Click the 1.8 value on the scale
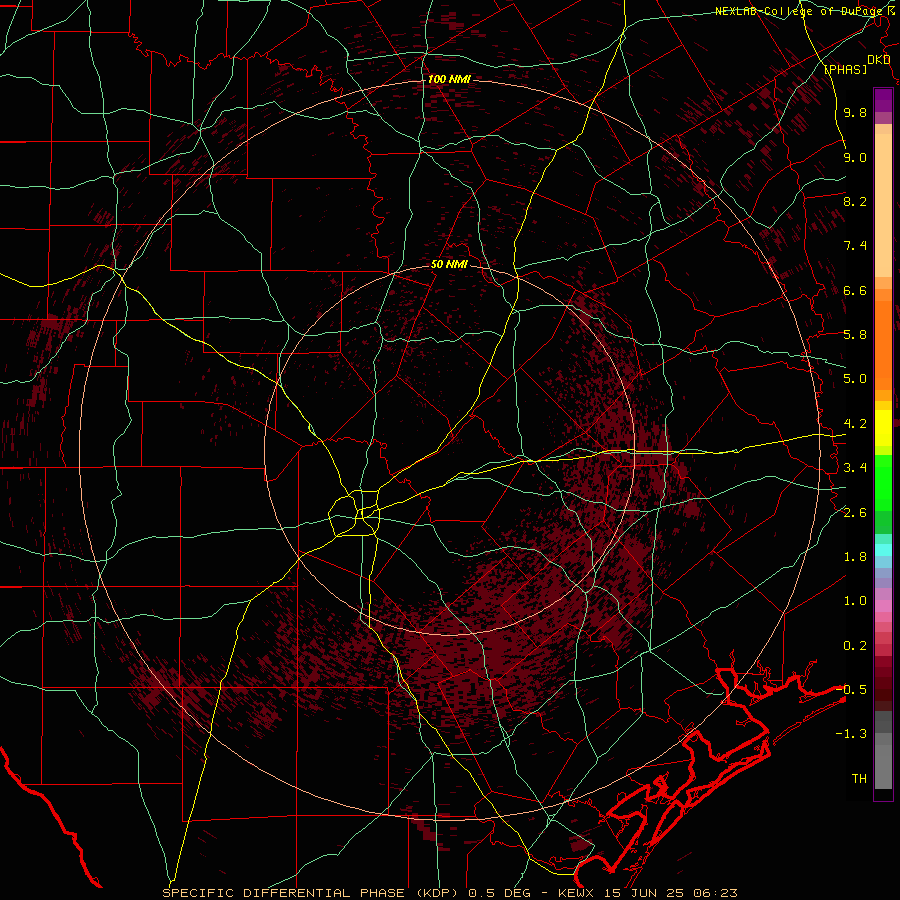900x900 pixels. (x=855, y=557)
